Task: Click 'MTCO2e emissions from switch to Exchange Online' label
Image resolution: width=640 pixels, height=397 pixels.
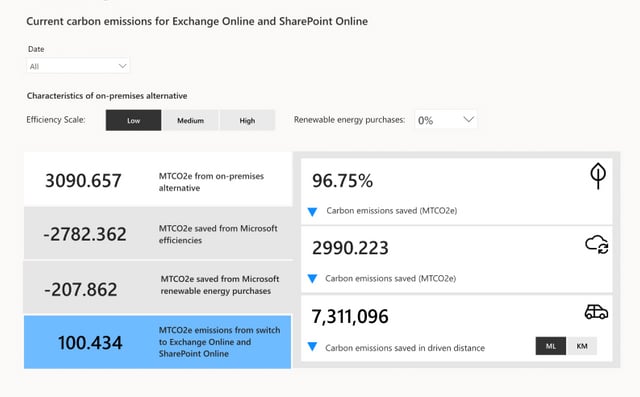Action: 220,342
